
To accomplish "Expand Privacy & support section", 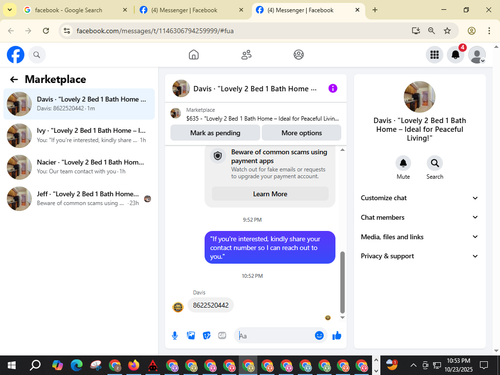I will pos(419,256).
